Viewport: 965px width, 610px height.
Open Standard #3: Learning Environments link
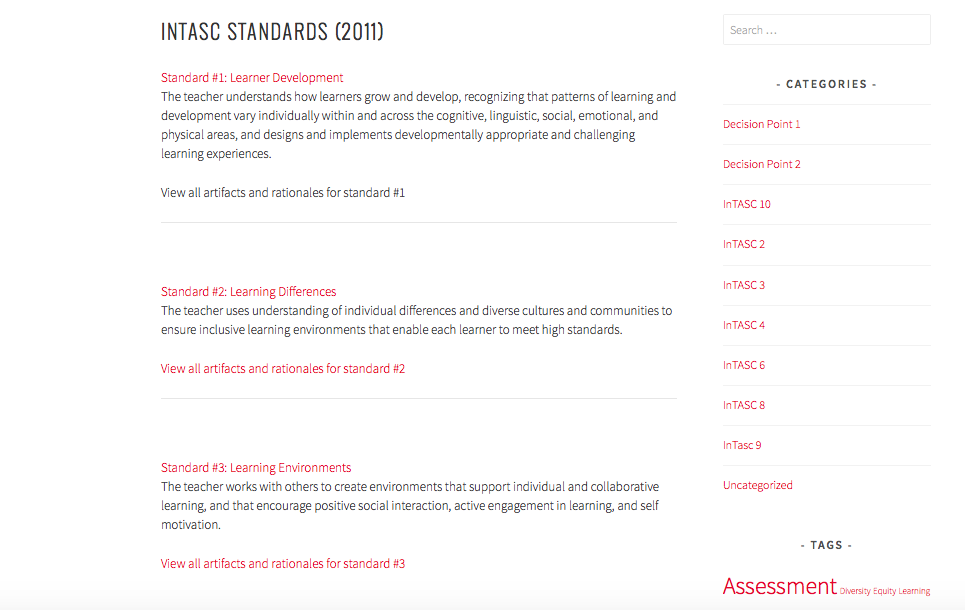pos(256,468)
